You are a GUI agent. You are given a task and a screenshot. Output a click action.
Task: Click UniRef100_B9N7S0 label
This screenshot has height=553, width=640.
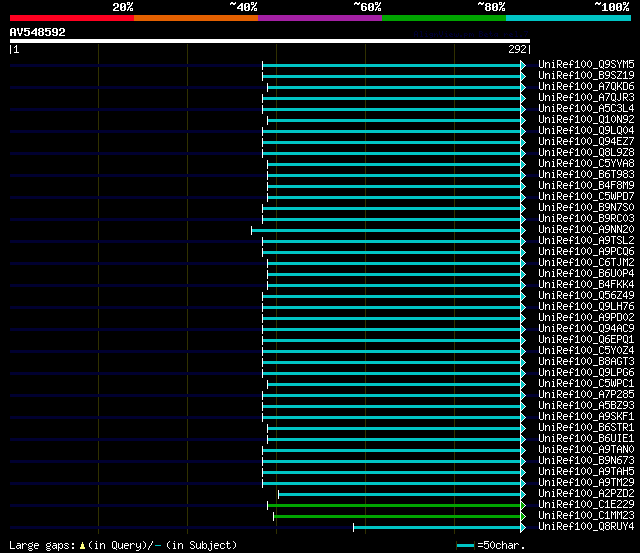[x=586, y=208]
